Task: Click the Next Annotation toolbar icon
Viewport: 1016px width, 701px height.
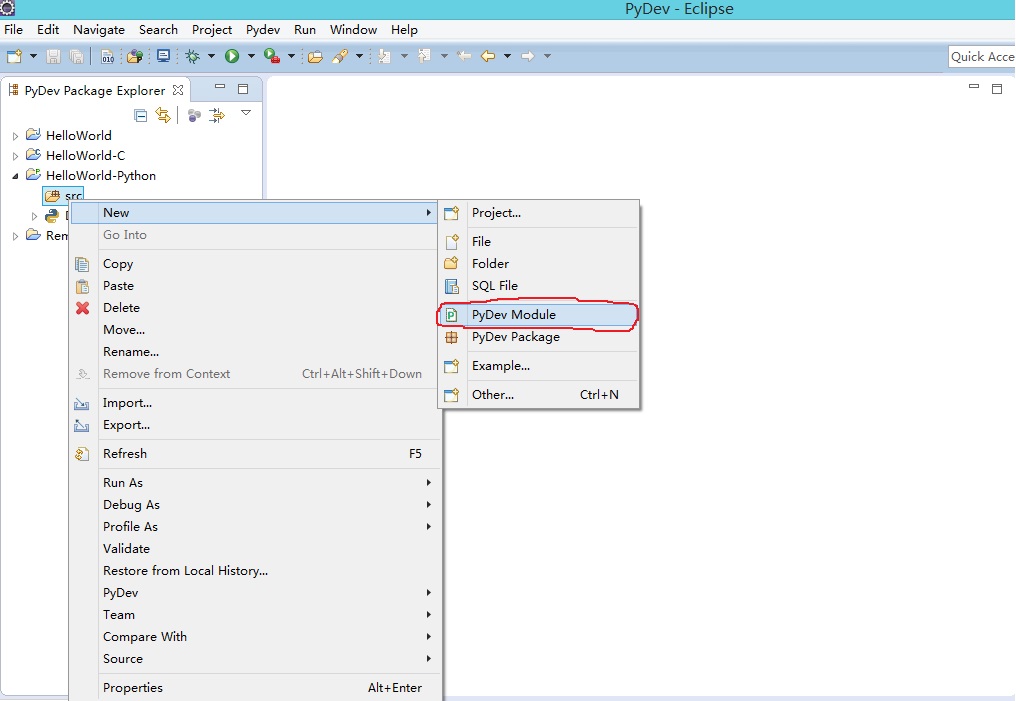Action: pos(384,56)
